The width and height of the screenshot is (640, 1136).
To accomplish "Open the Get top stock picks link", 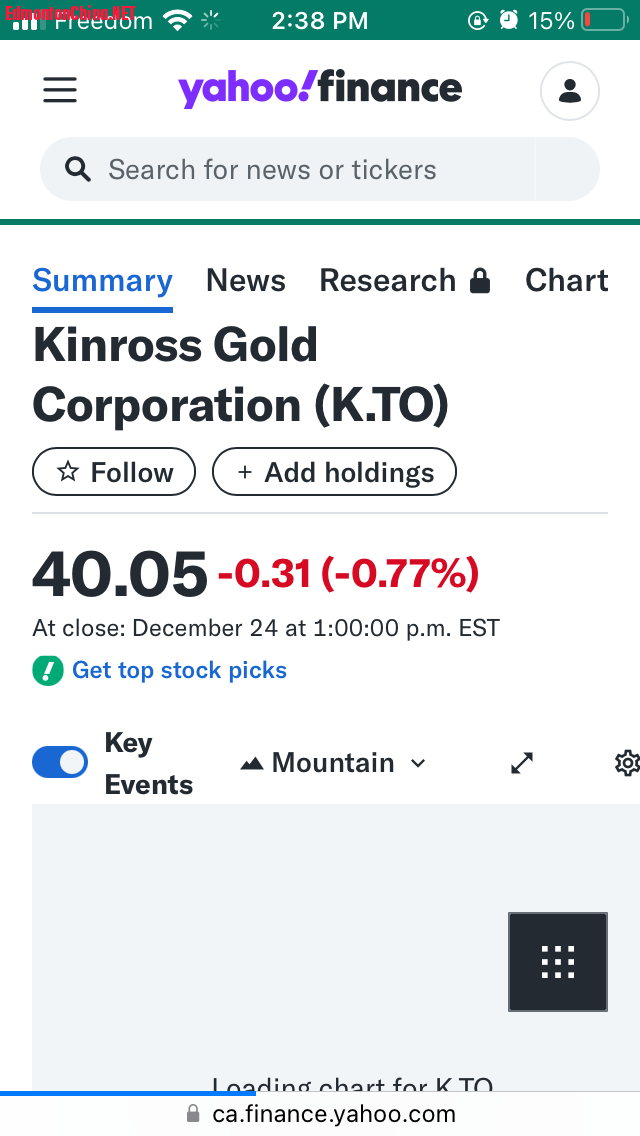I will (179, 670).
